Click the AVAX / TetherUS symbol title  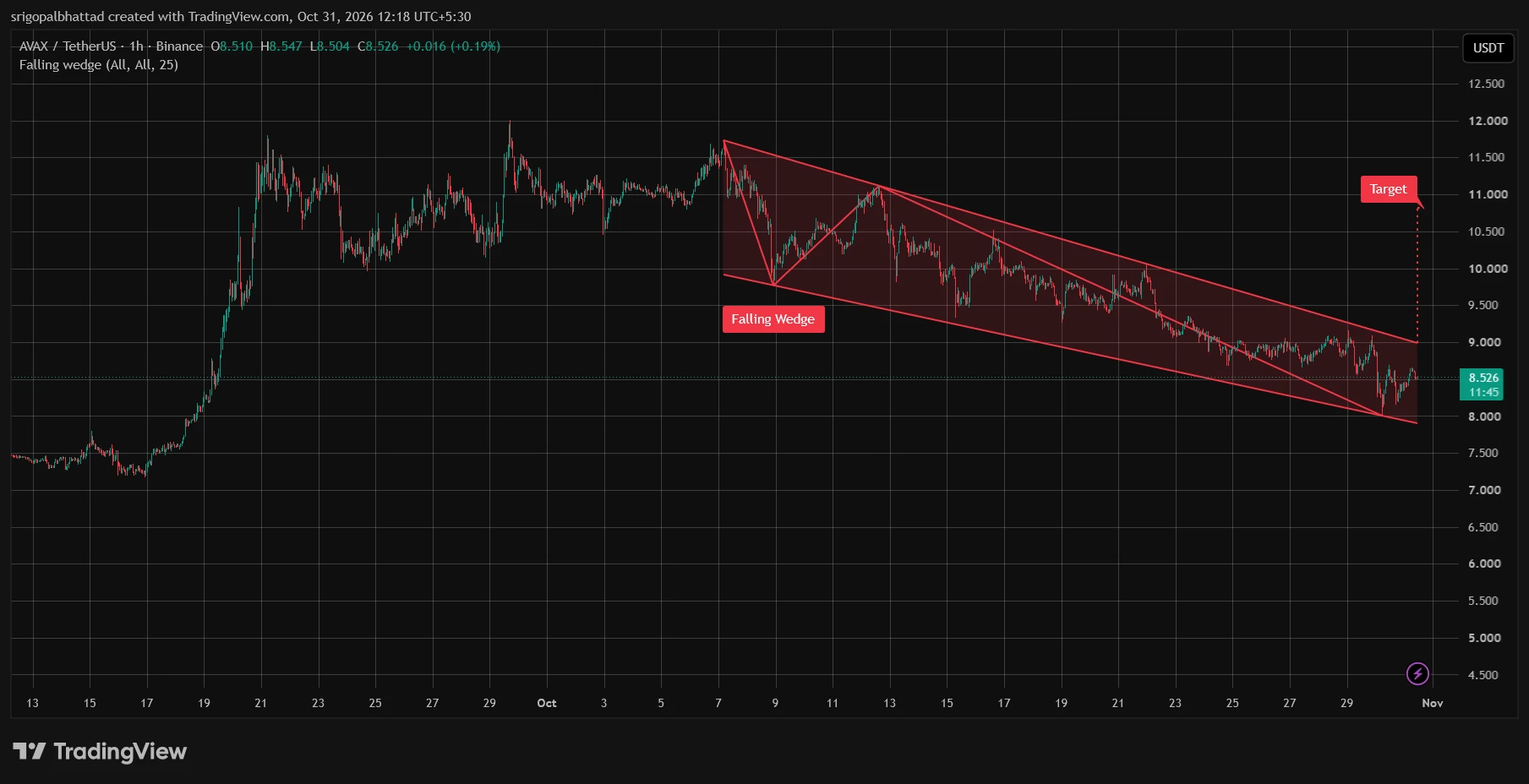[x=68, y=46]
